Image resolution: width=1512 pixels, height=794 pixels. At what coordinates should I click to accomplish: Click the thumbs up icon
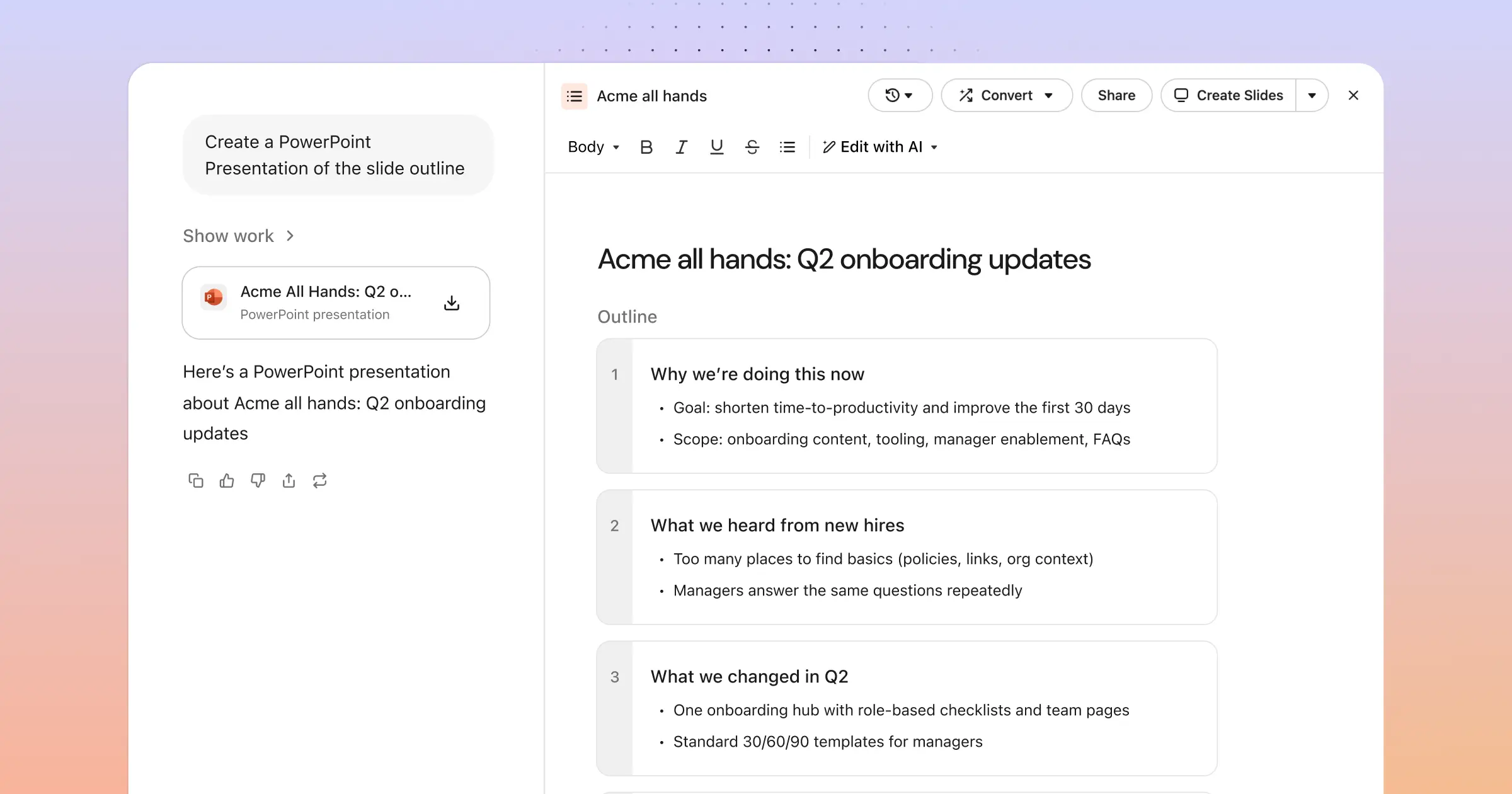227,481
